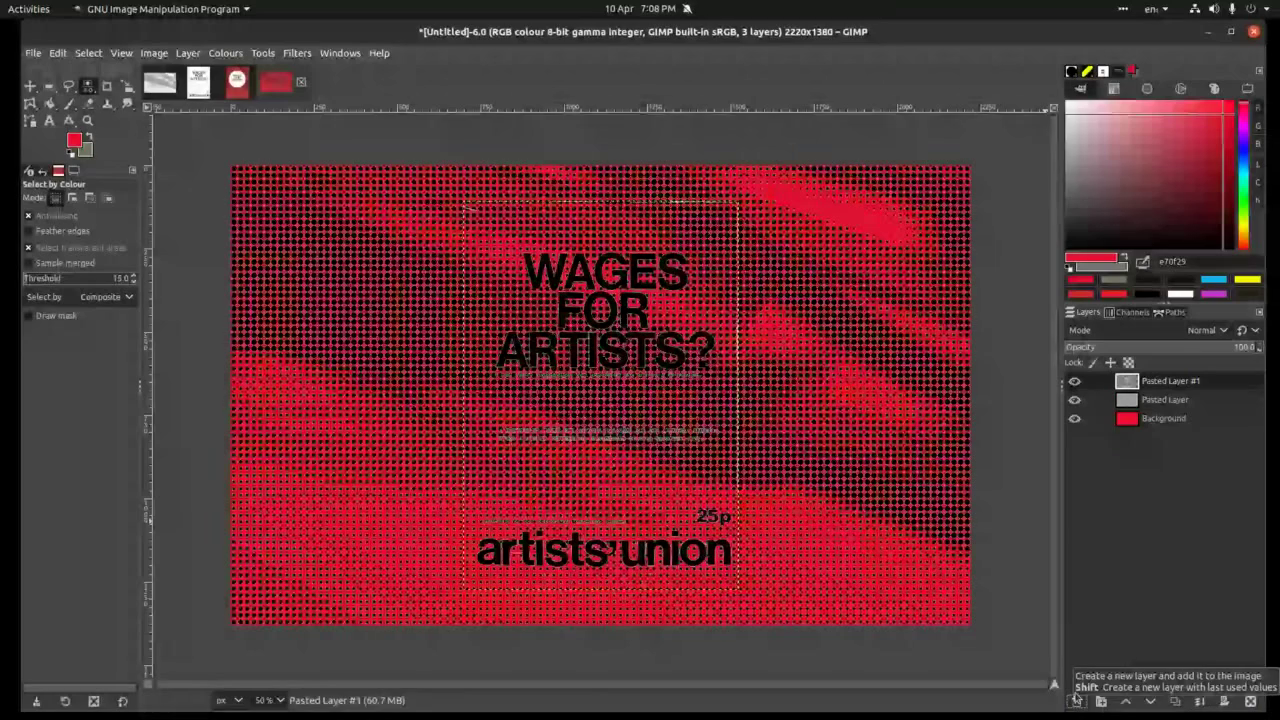
Task: Pick the yellow colour from history
Action: [x=1247, y=280]
